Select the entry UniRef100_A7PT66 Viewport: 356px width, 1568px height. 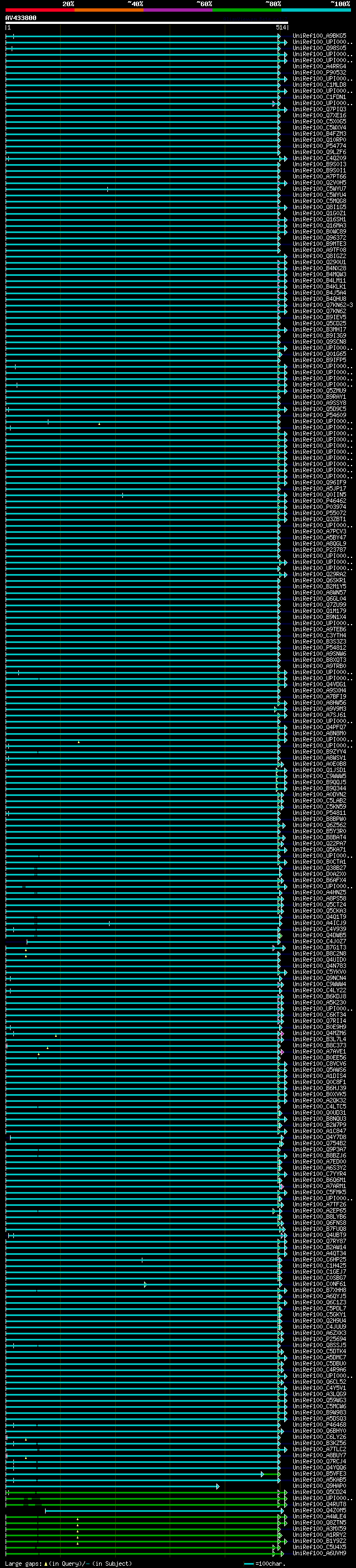319,176
